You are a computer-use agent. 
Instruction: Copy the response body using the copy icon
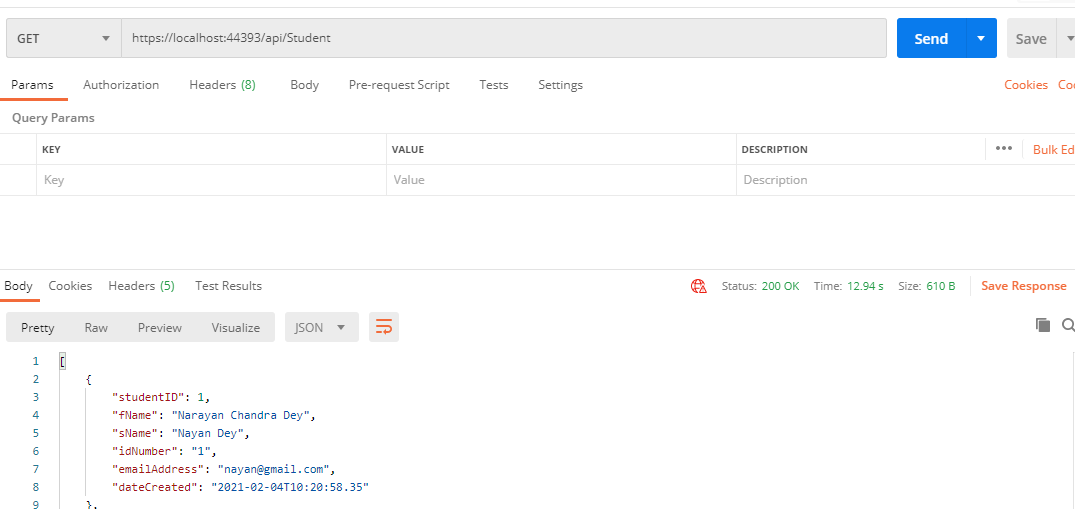1043,325
